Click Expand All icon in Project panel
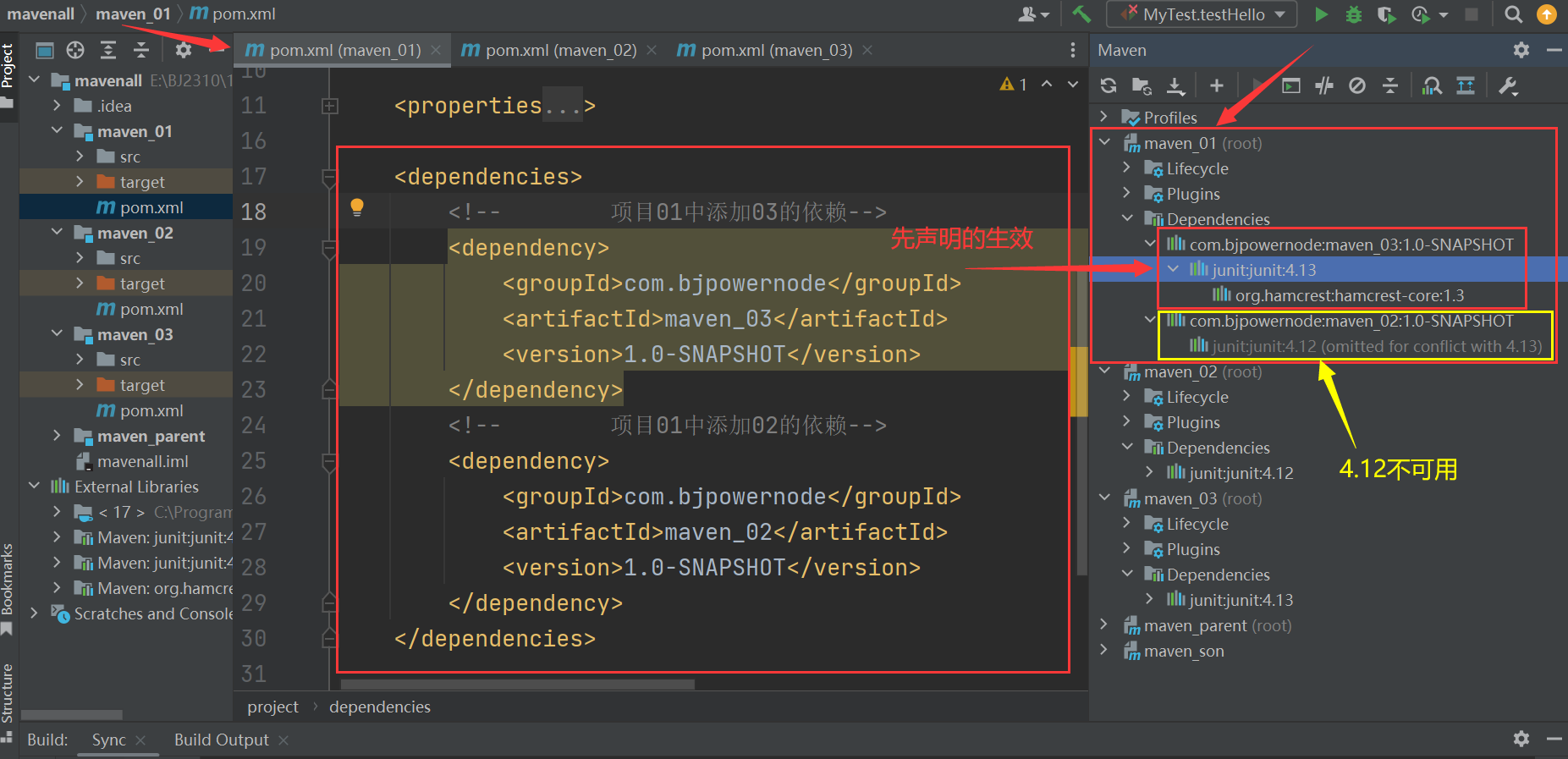Screen dimensions: 1568x759 click(108, 50)
